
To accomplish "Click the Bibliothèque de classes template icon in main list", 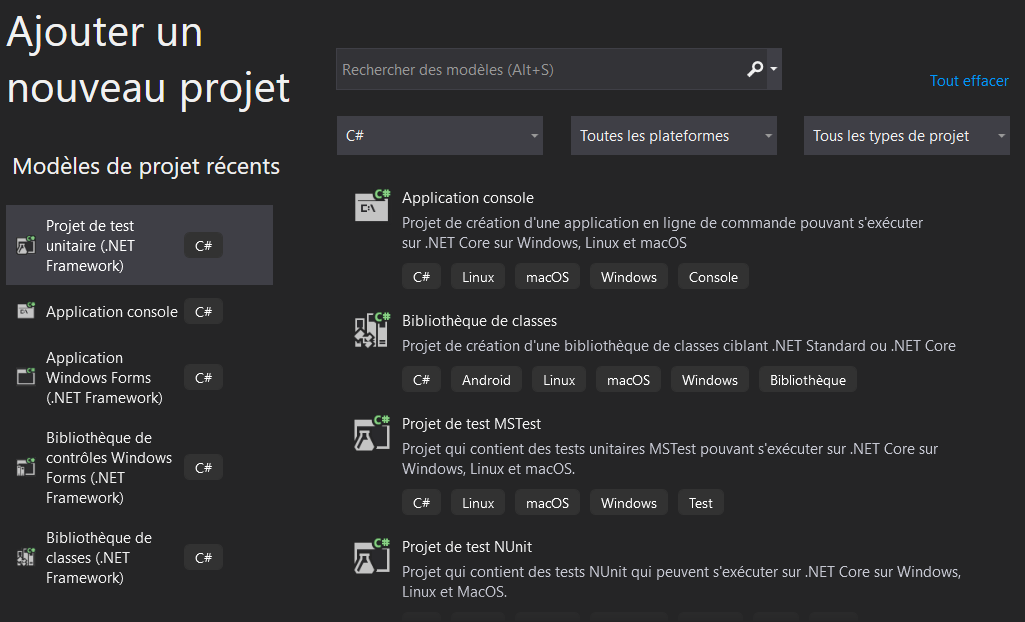I will (373, 329).
